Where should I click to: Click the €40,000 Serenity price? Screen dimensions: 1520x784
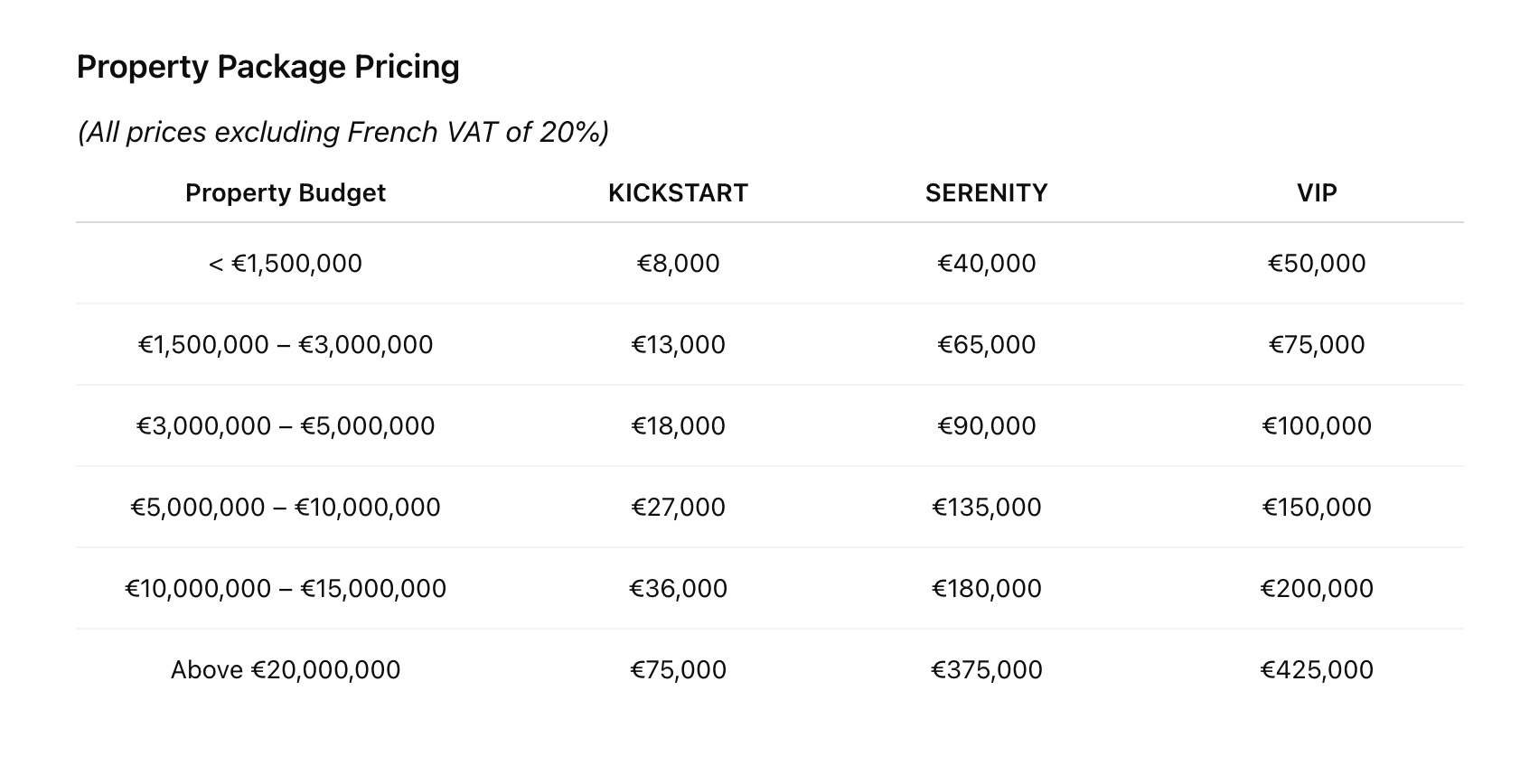point(986,263)
